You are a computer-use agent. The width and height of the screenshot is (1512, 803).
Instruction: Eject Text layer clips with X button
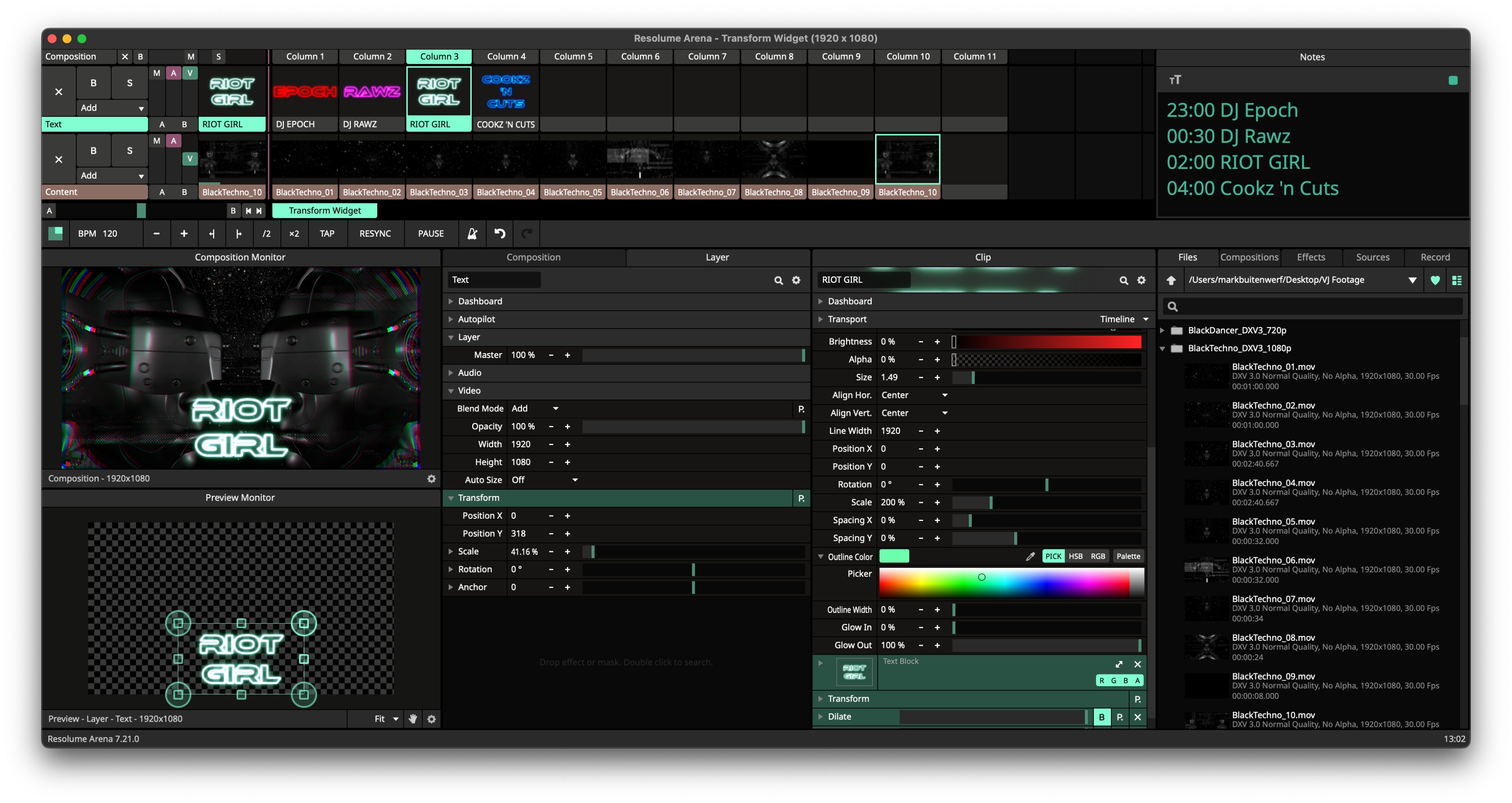click(59, 91)
